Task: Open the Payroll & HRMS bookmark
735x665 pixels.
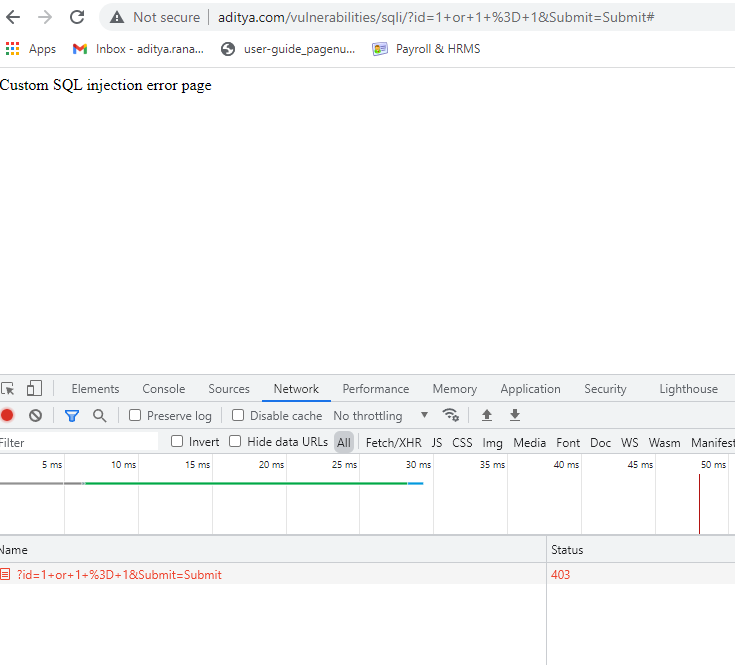Action: [x=426, y=49]
